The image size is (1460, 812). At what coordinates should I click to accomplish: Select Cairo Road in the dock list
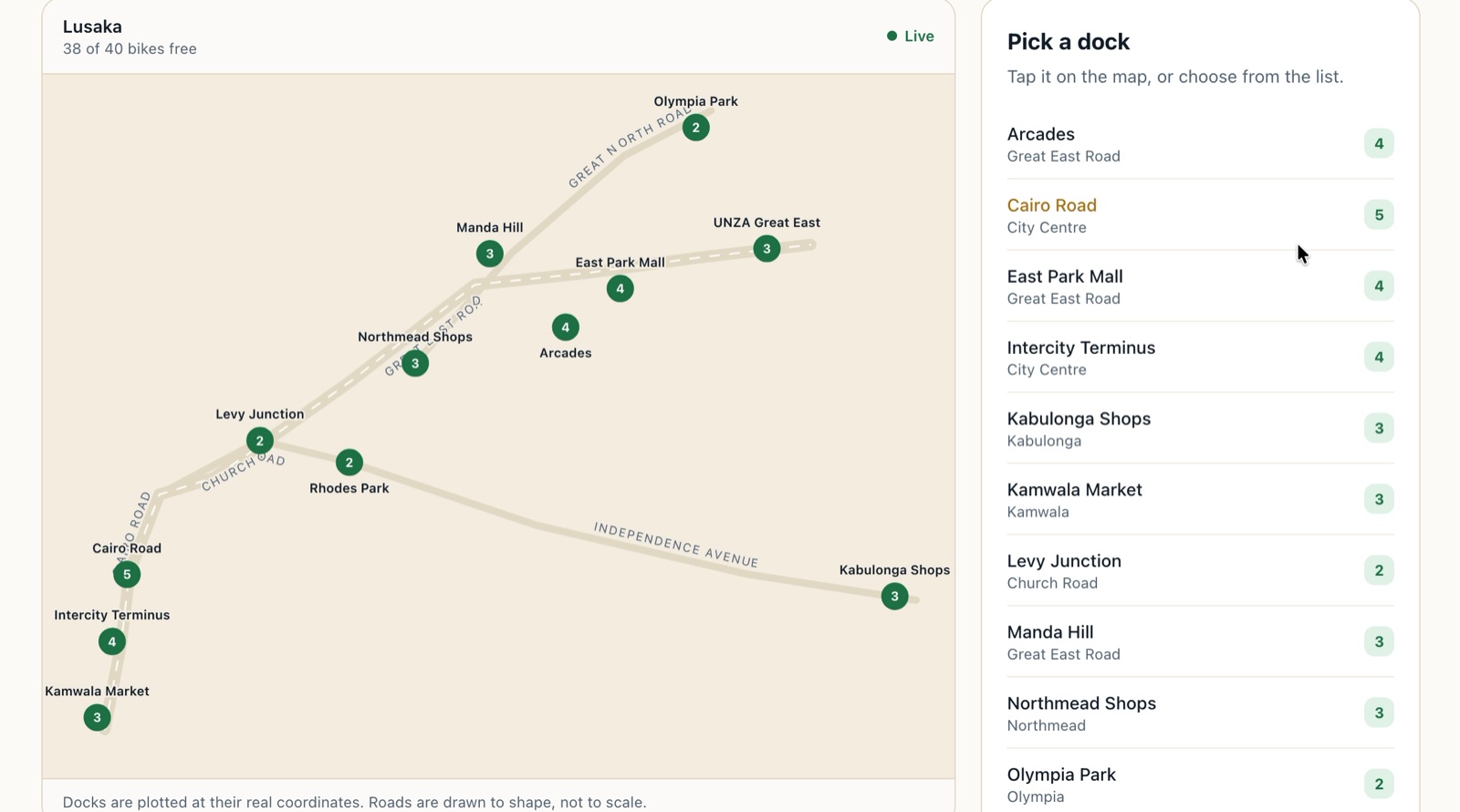(1200, 215)
